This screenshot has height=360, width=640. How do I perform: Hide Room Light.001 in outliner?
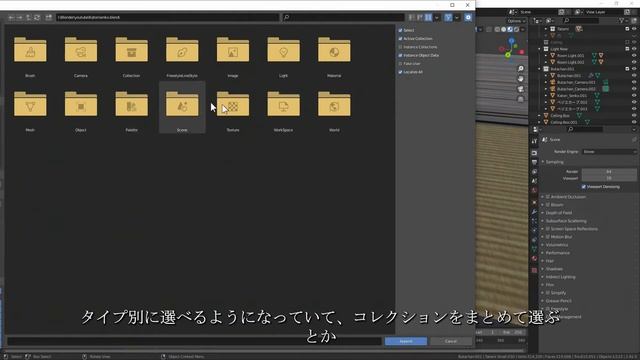[634, 56]
